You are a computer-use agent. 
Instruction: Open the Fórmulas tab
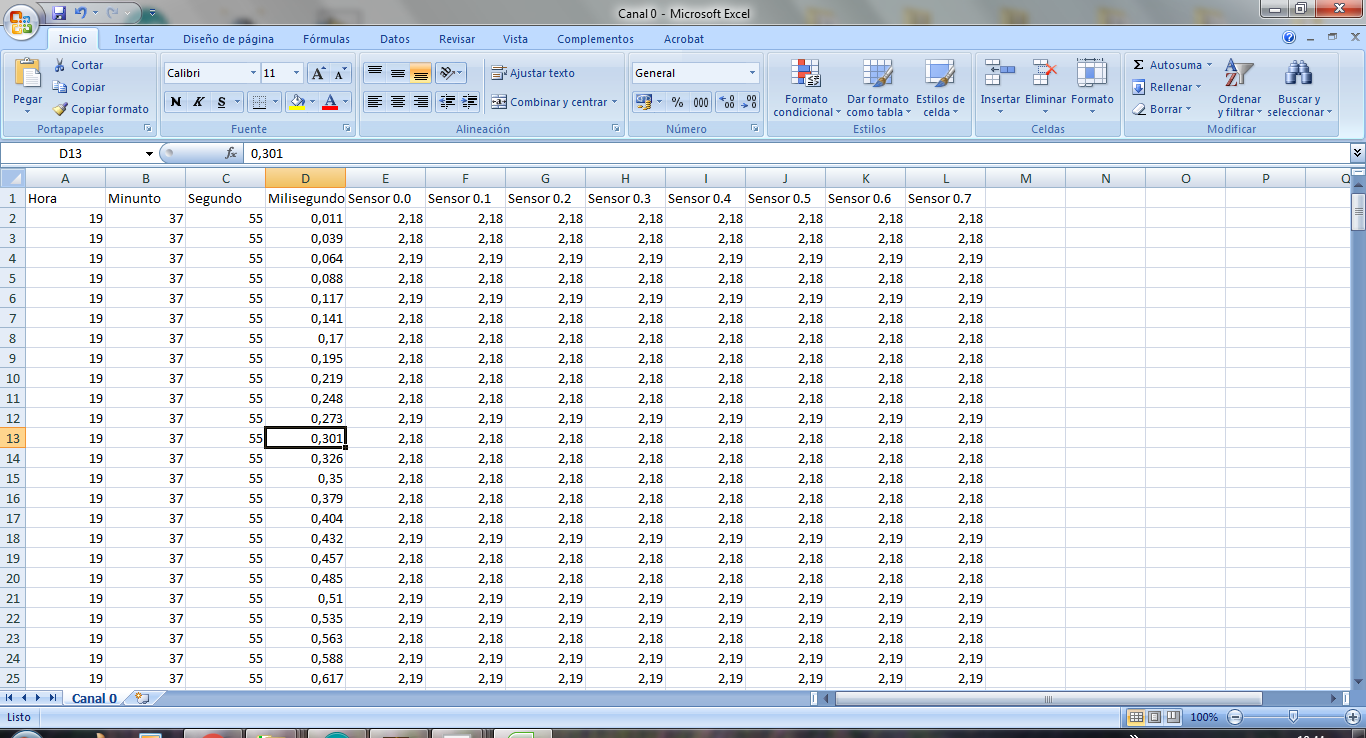326,39
